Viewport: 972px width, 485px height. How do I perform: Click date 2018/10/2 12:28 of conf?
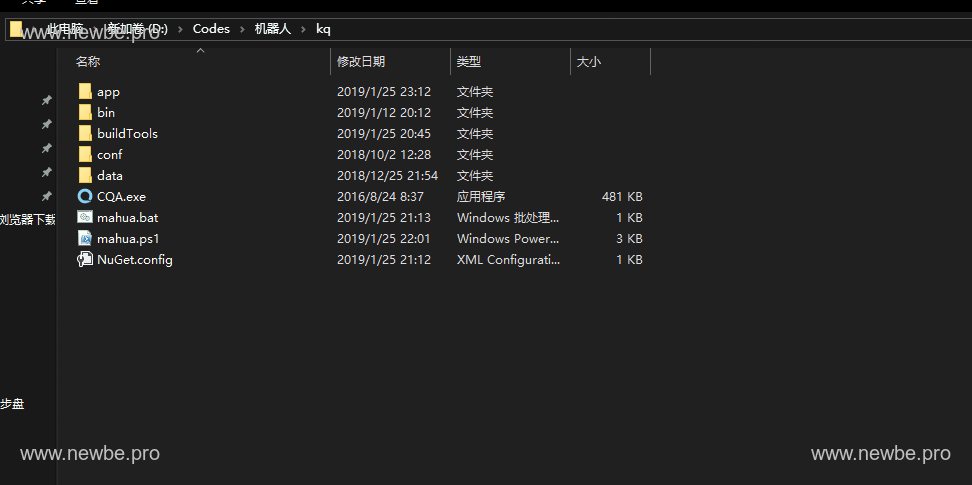[x=384, y=154]
